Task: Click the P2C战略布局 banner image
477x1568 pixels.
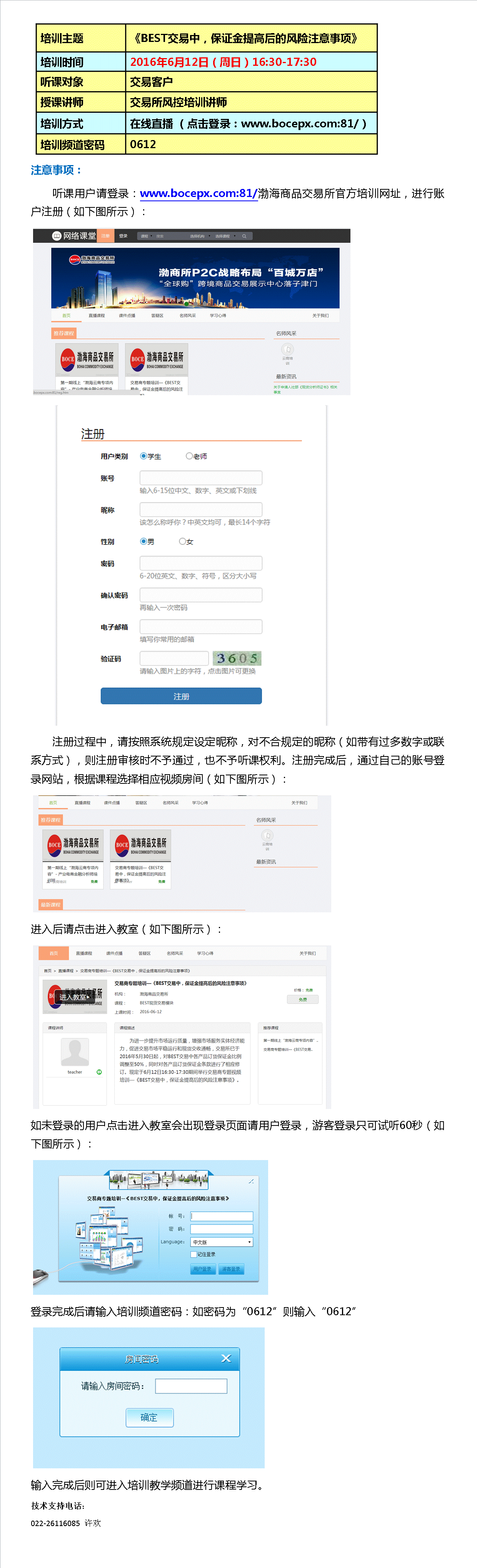Action: click(195, 277)
